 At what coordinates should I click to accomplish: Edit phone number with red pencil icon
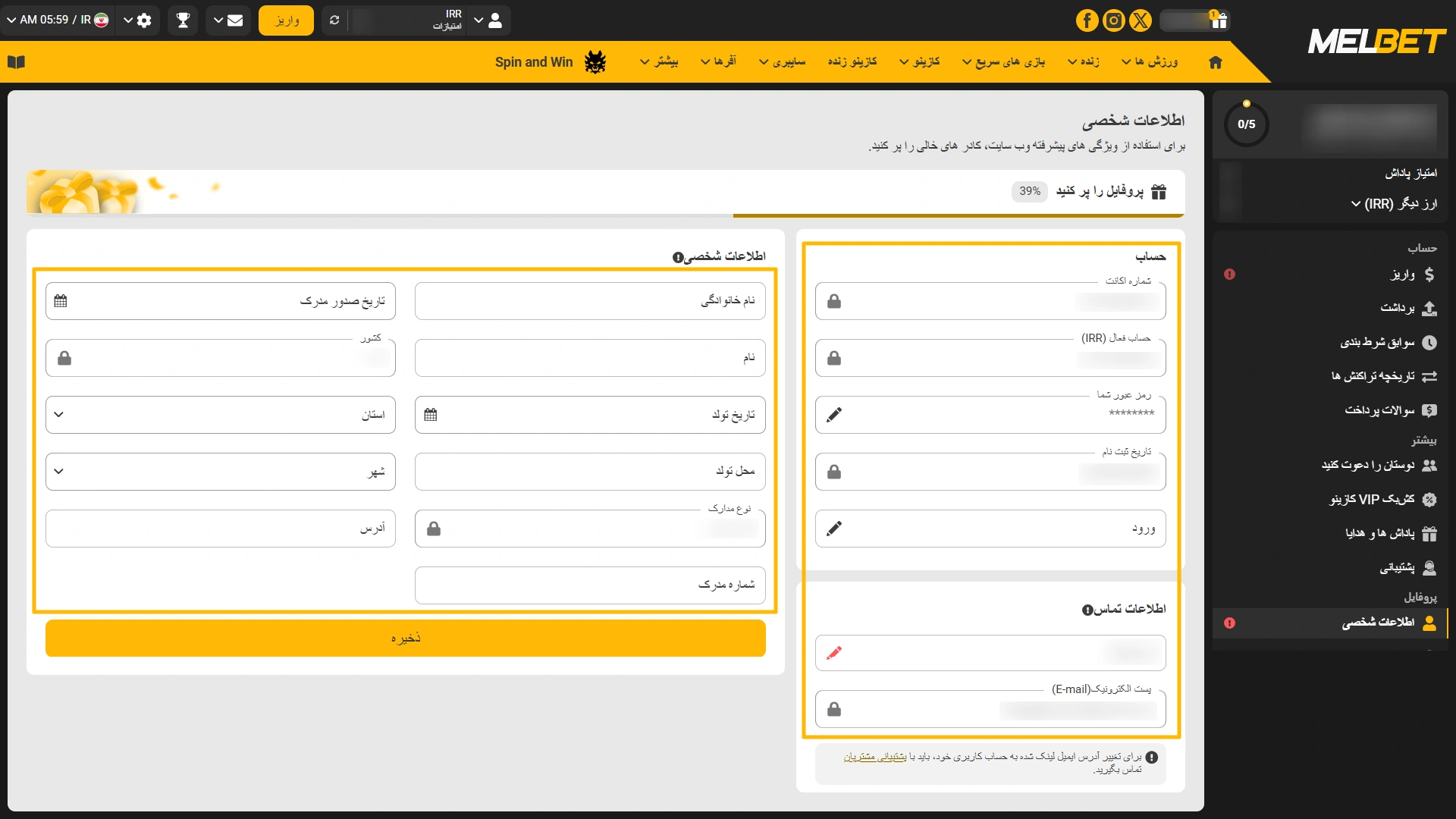(x=834, y=653)
